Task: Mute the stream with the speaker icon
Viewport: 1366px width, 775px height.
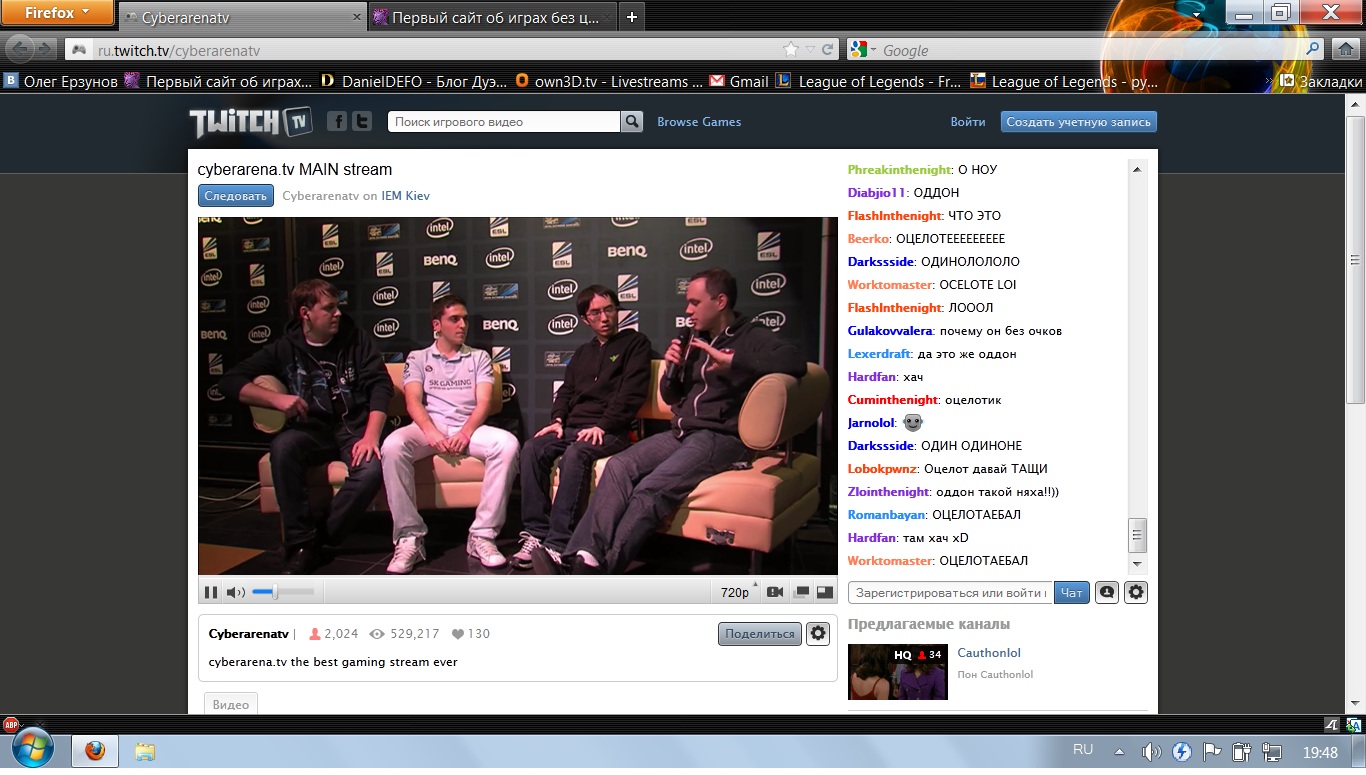Action: [x=235, y=592]
